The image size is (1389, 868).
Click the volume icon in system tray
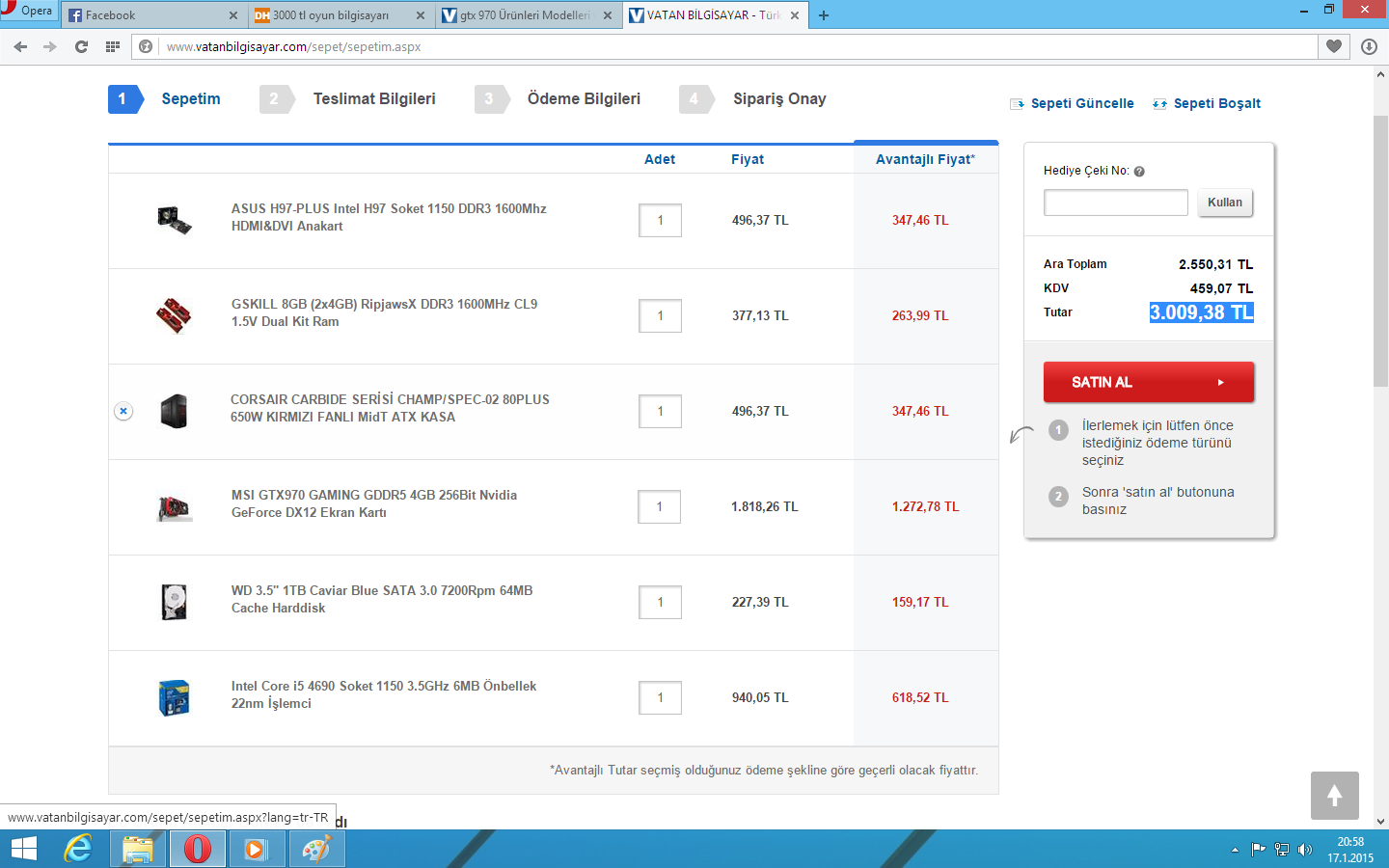pyautogui.click(x=1305, y=850)
